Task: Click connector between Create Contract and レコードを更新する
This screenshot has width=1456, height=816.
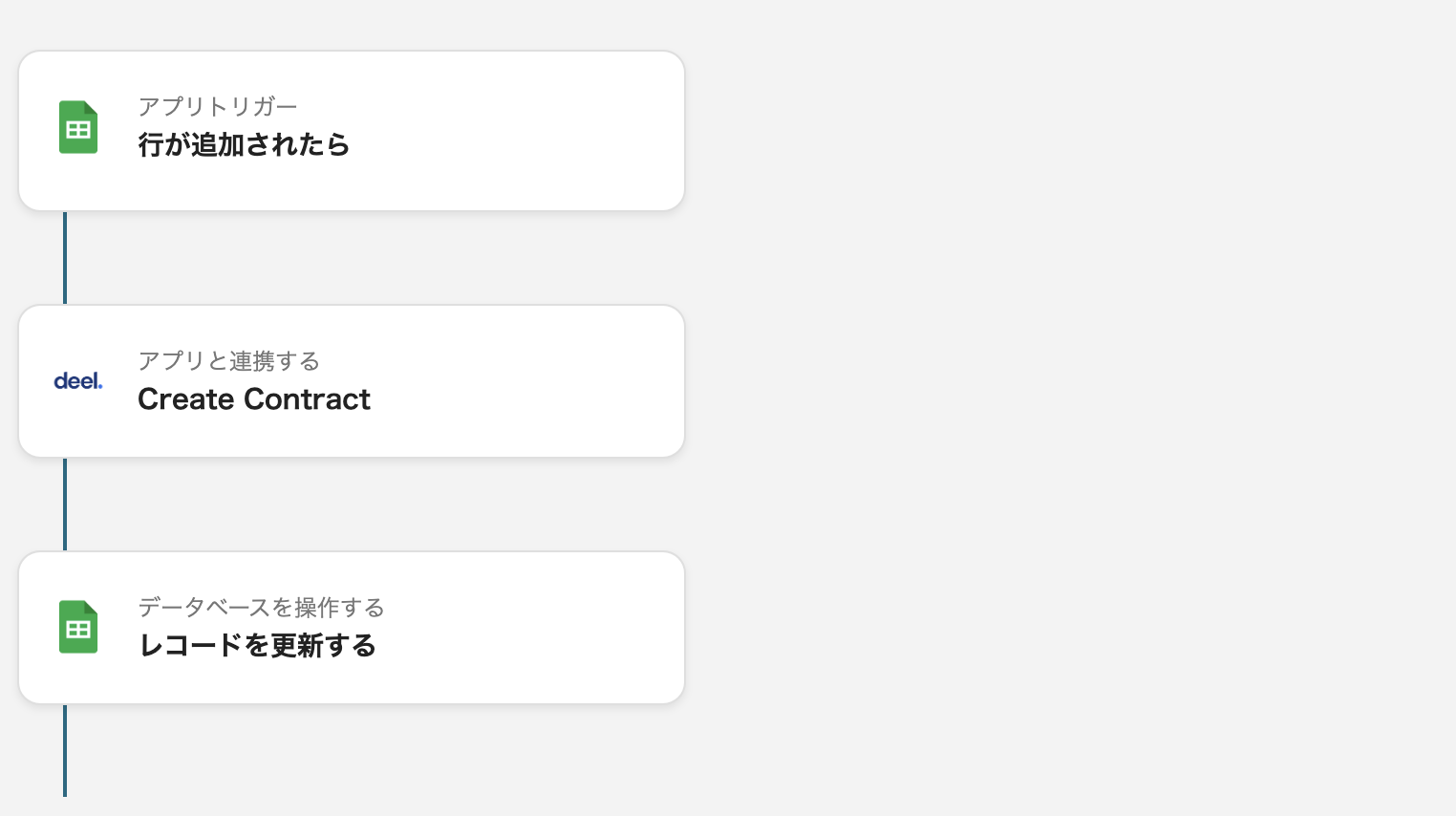Action: [x=65, y=505]
